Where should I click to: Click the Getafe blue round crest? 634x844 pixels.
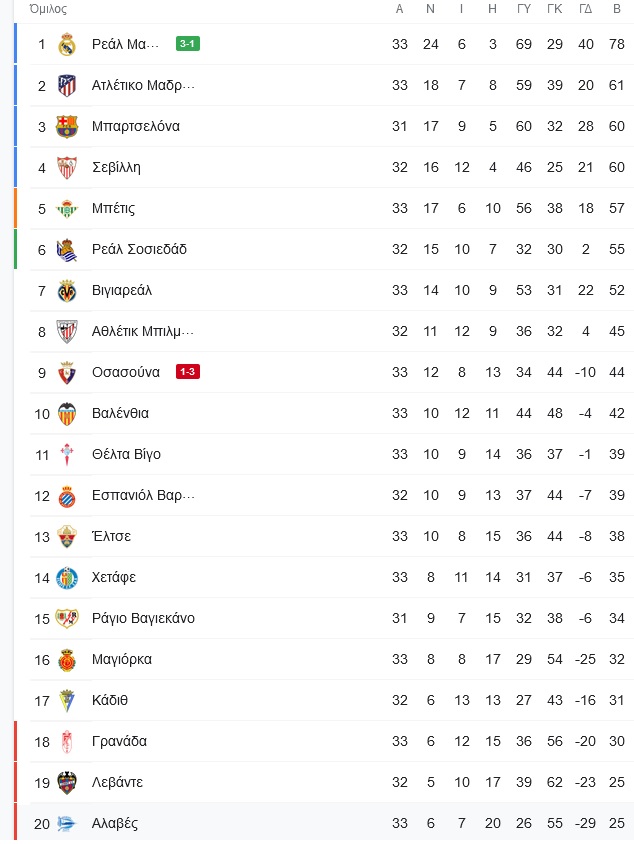point(67,578)
